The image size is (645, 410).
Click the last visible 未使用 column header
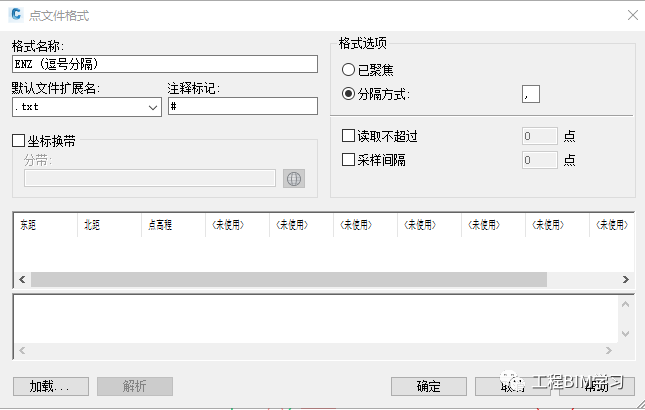tap(612, 225)
